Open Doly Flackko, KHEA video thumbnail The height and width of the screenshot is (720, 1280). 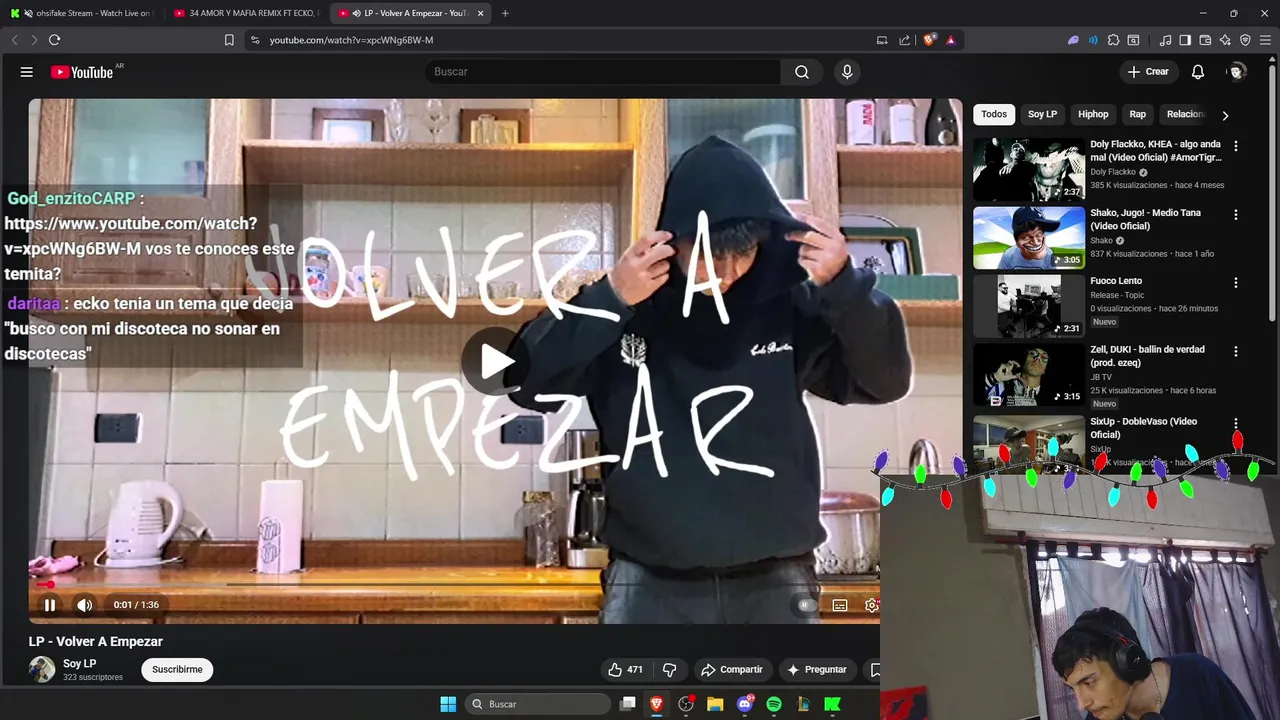1029,169
